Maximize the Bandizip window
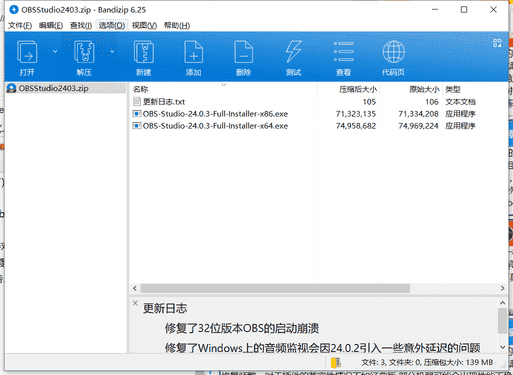 [464, 10]
